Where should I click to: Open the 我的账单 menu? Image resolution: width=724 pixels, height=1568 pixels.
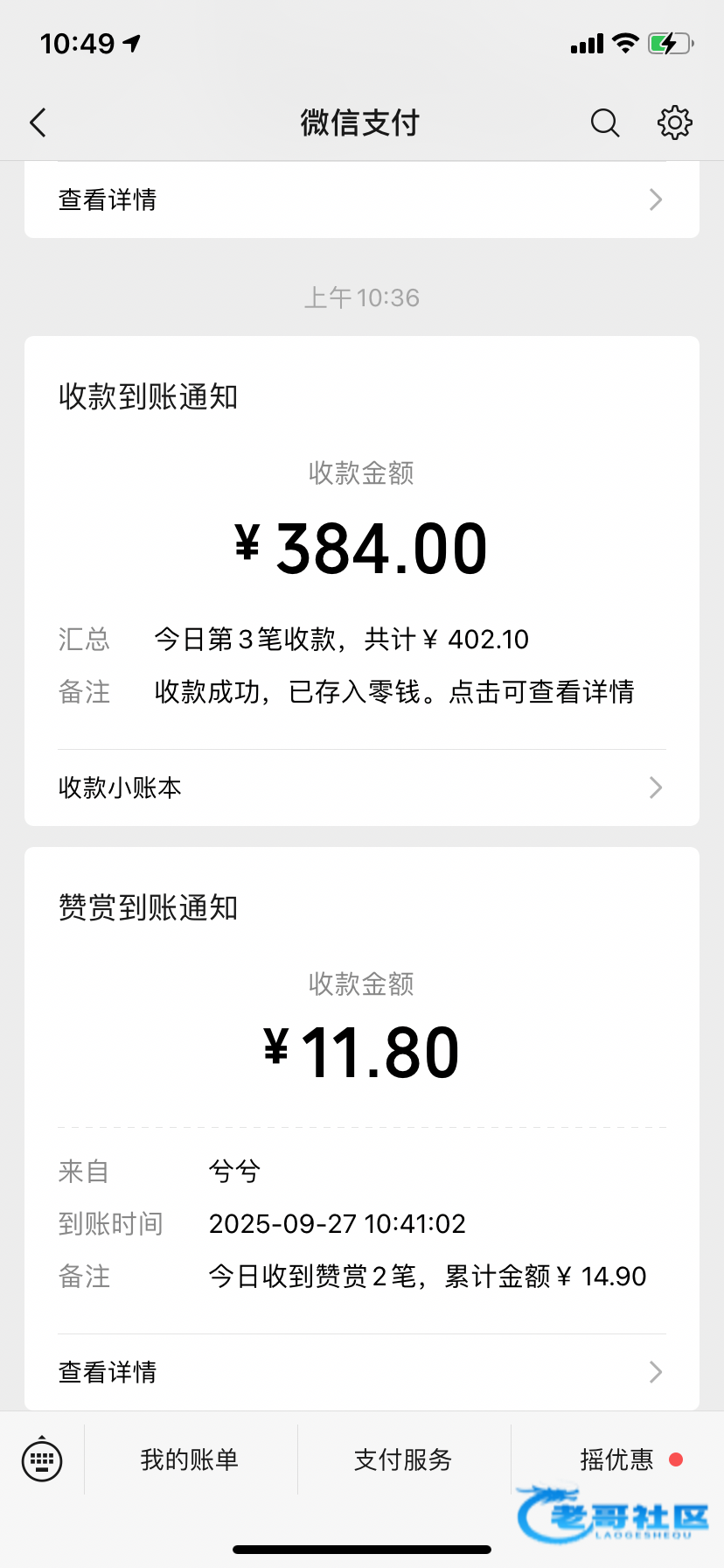[190, 1459]
